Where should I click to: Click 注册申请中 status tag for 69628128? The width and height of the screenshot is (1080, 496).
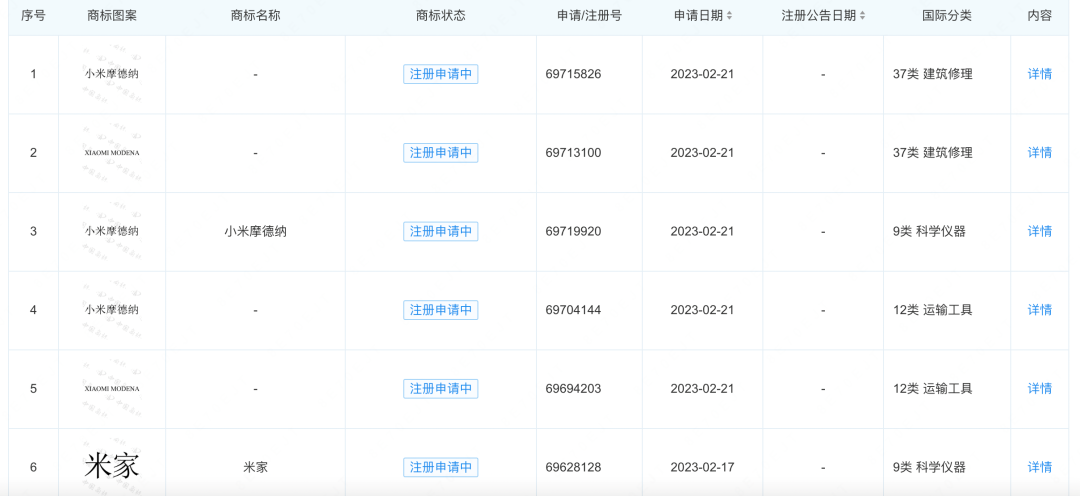(x=441, y=467)
